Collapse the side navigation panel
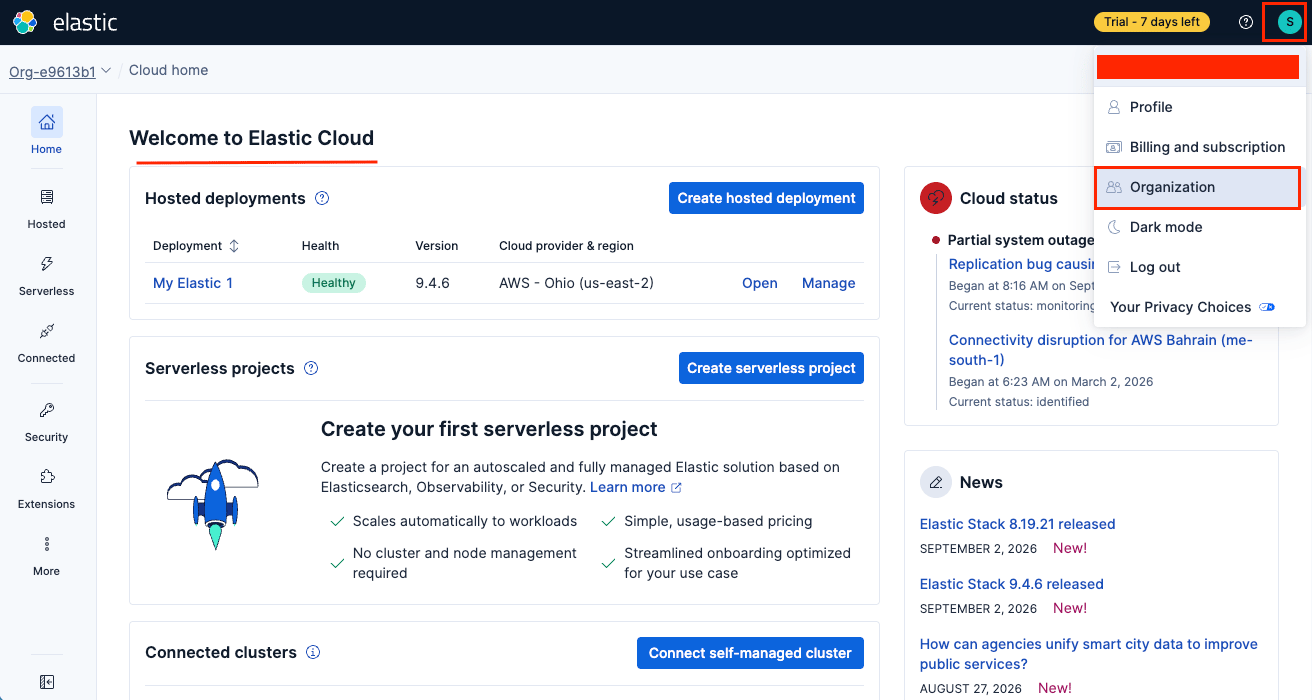Image resolution: width=1312 pixels, height=700 pixels. click(47, 682)
